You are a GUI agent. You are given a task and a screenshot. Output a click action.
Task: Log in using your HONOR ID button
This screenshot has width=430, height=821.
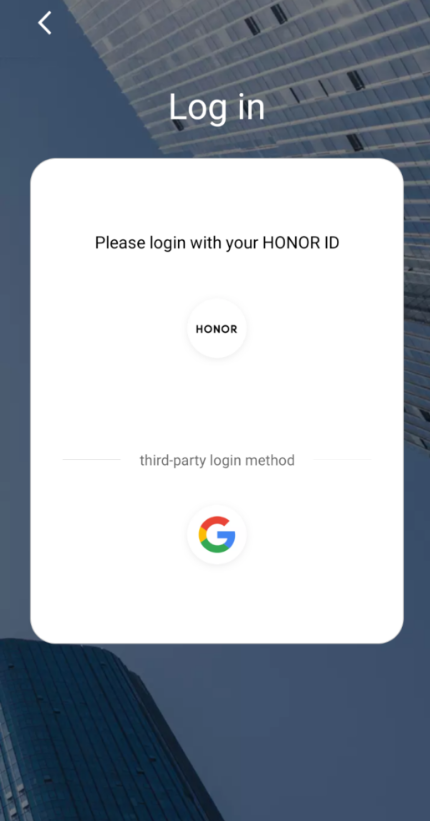coord(217,329)
